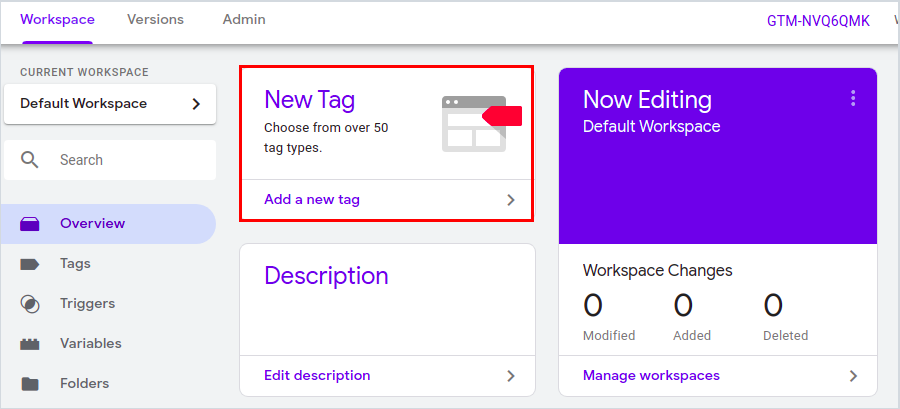This screenshot has height=409, width=900.
Task: Open the Admin tab
Action: coord(244,20)
